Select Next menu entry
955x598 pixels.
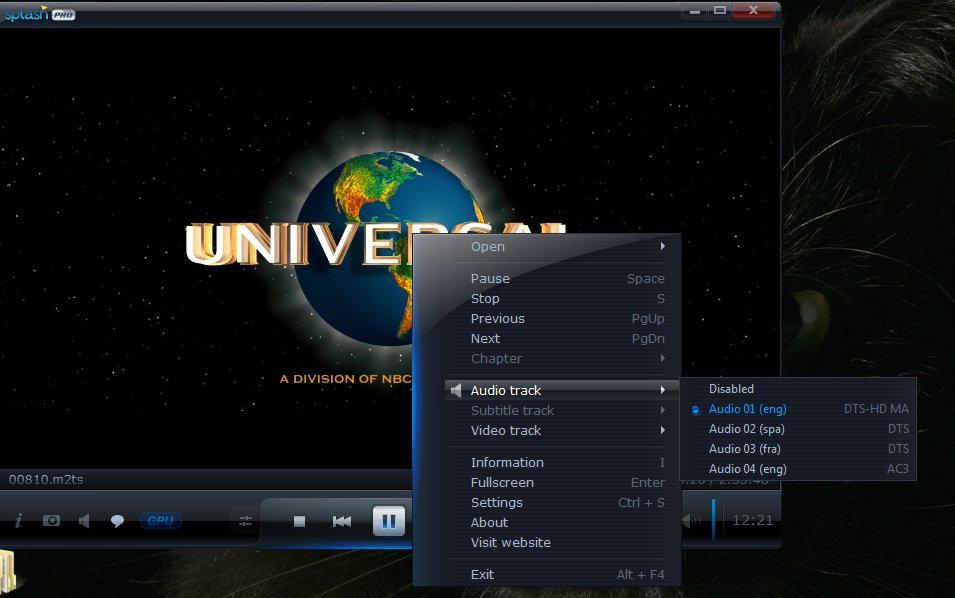point(563,339)
